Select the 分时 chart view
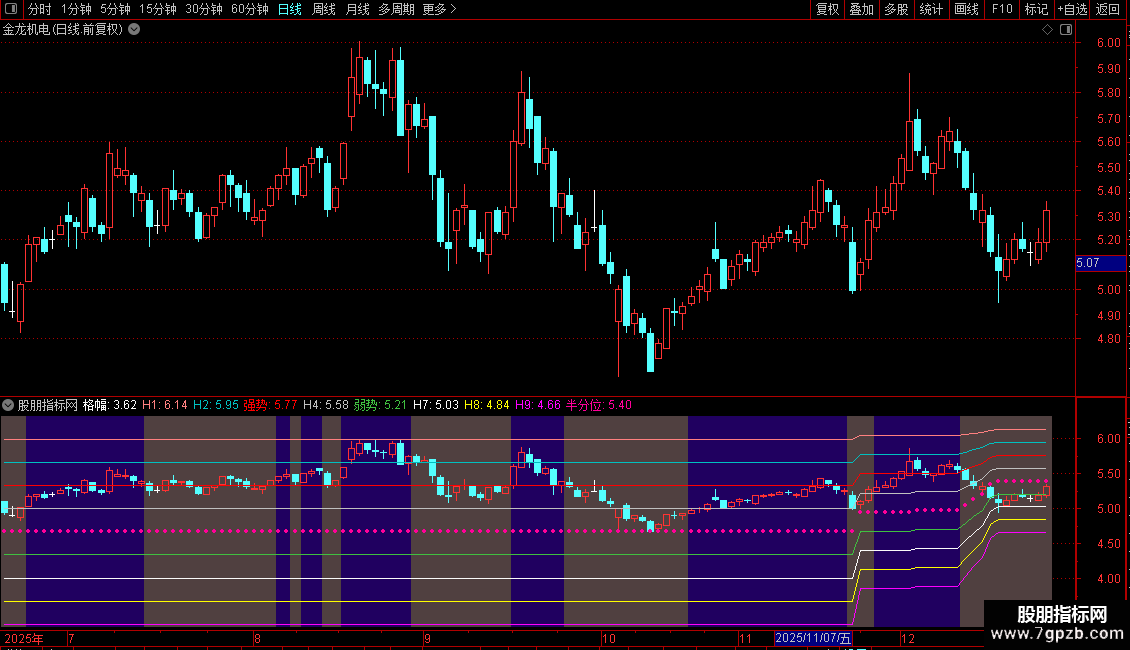 (x=40, y=9)
